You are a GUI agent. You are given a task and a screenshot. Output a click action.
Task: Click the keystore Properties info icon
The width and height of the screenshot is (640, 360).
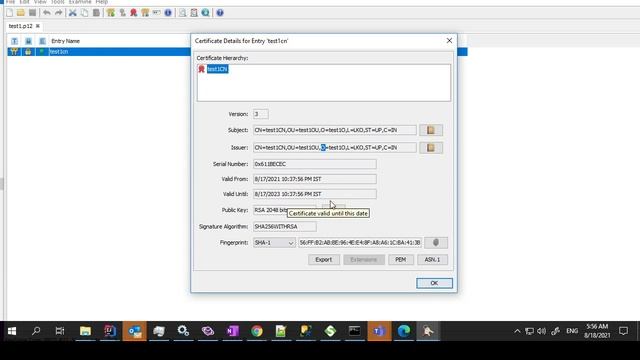pos(168,13)
